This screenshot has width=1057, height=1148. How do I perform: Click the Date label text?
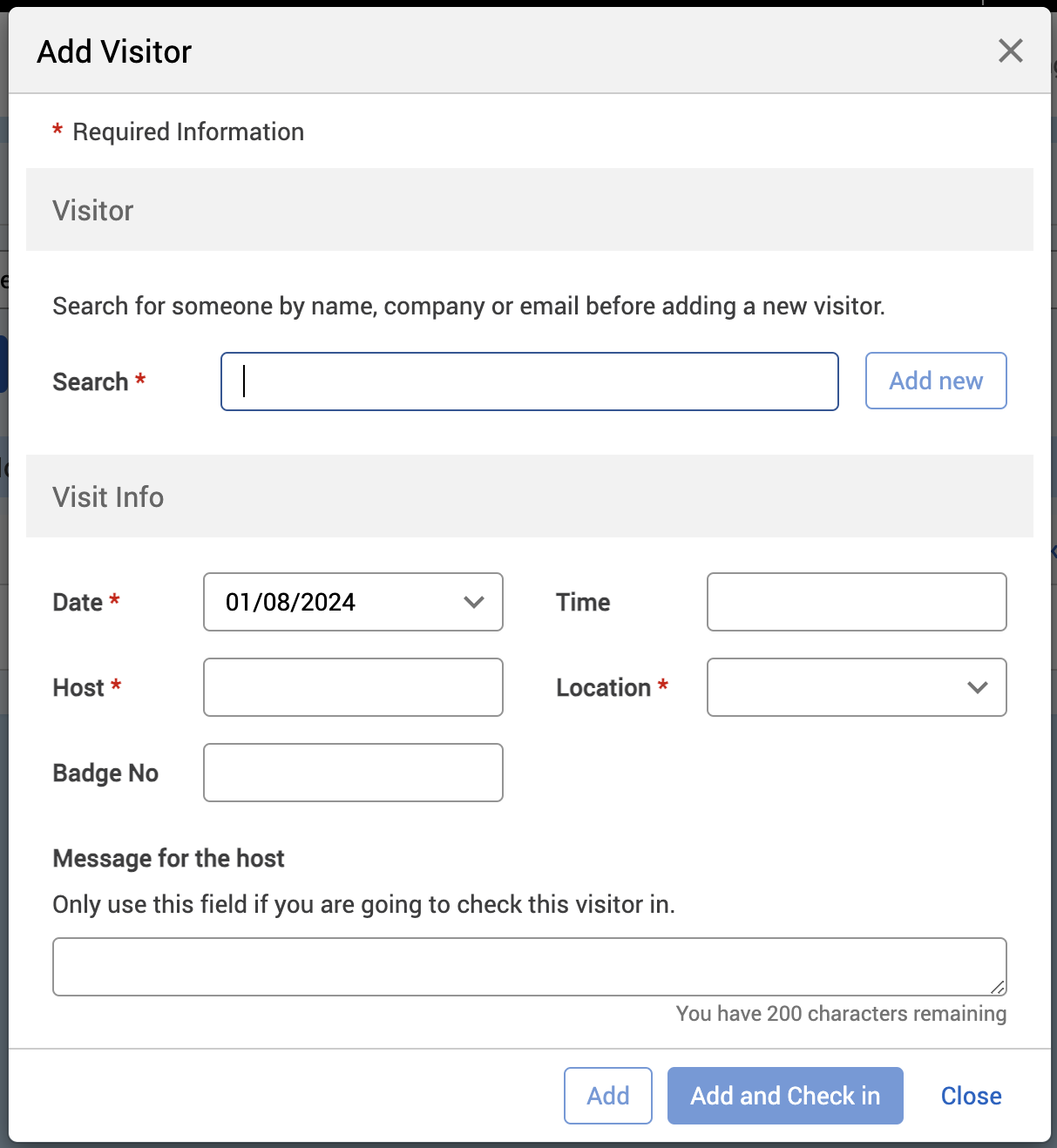[78, 602]
